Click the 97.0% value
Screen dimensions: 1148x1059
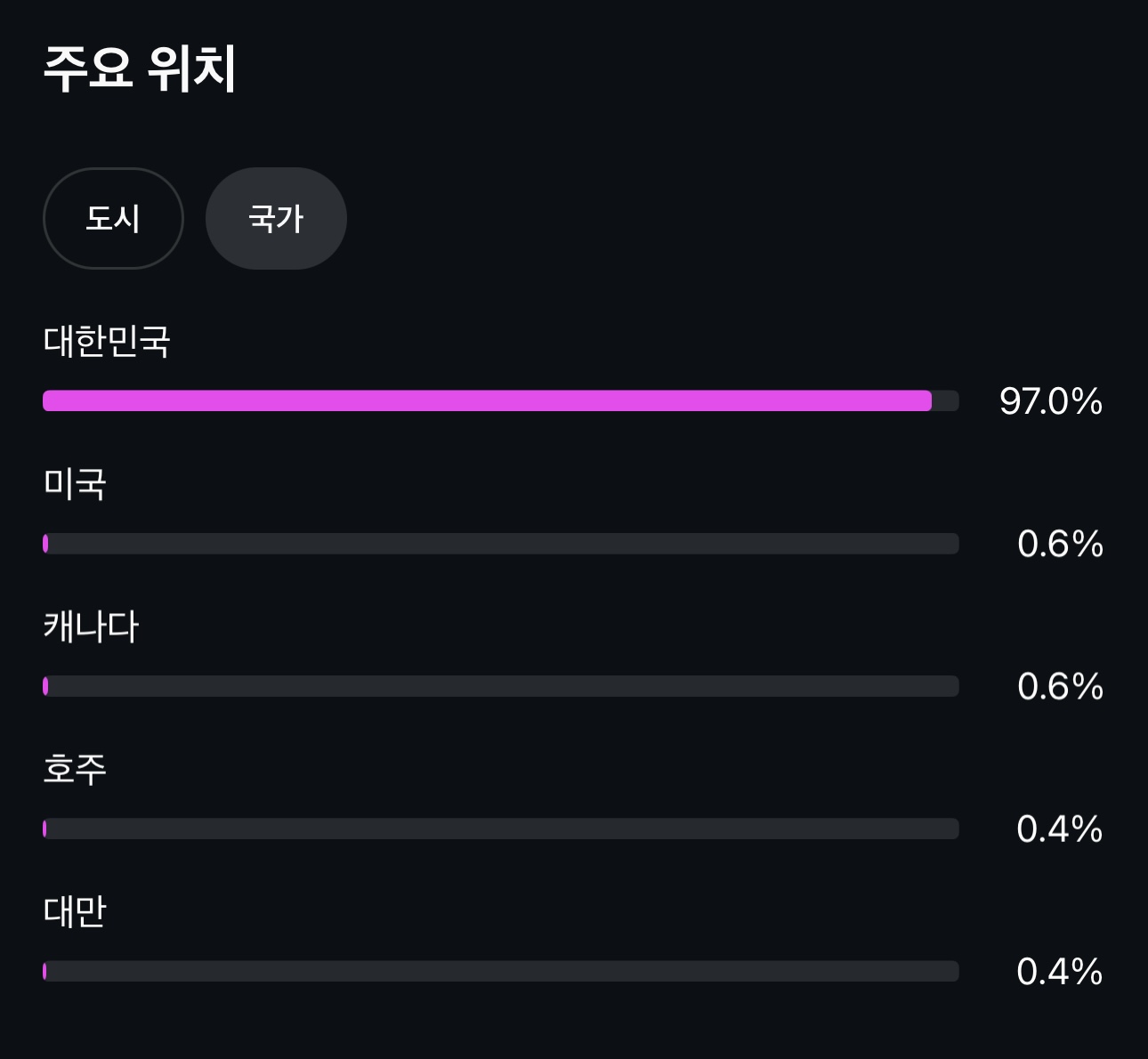coord(1051,401)
